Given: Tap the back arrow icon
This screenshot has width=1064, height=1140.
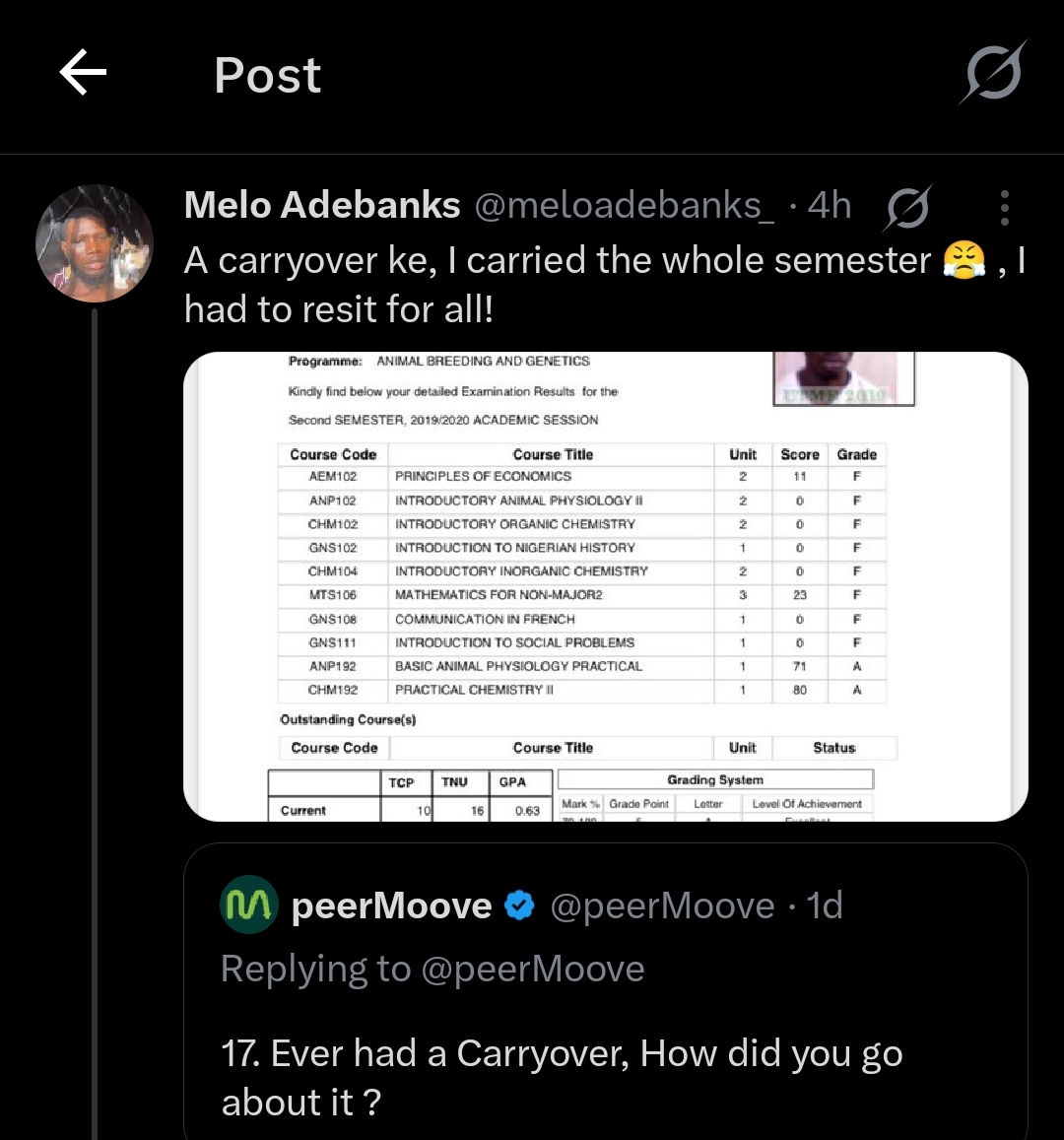Looking at the screenshot, I should click(83, 75).
